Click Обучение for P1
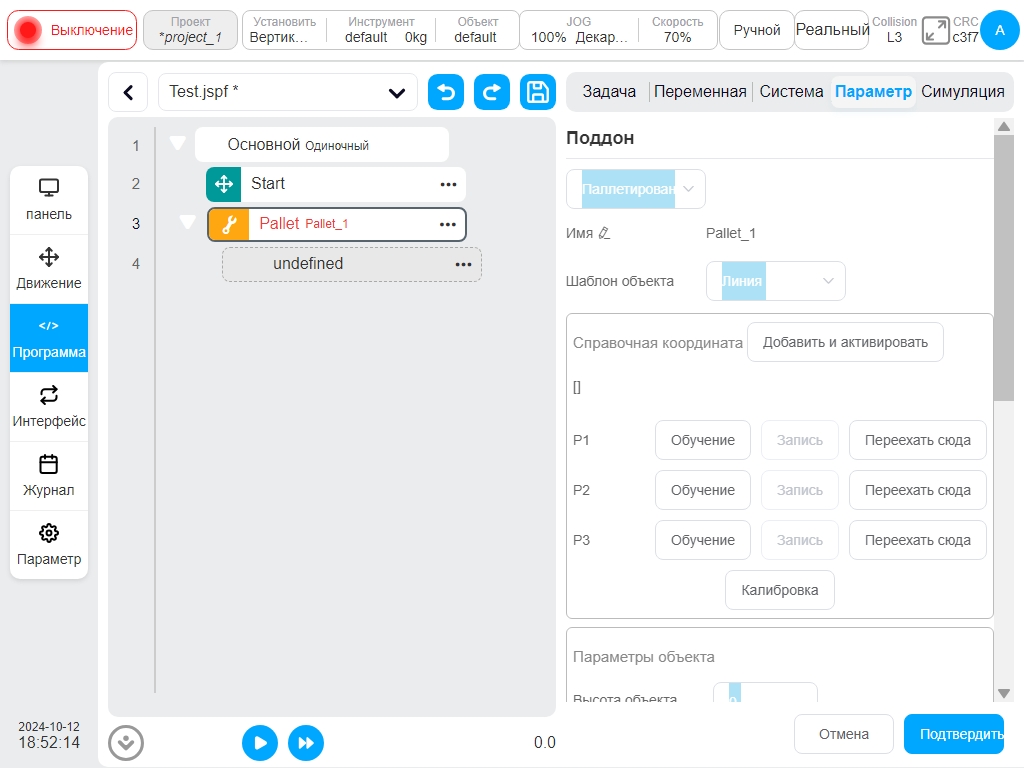 click(x=703, y=440)
